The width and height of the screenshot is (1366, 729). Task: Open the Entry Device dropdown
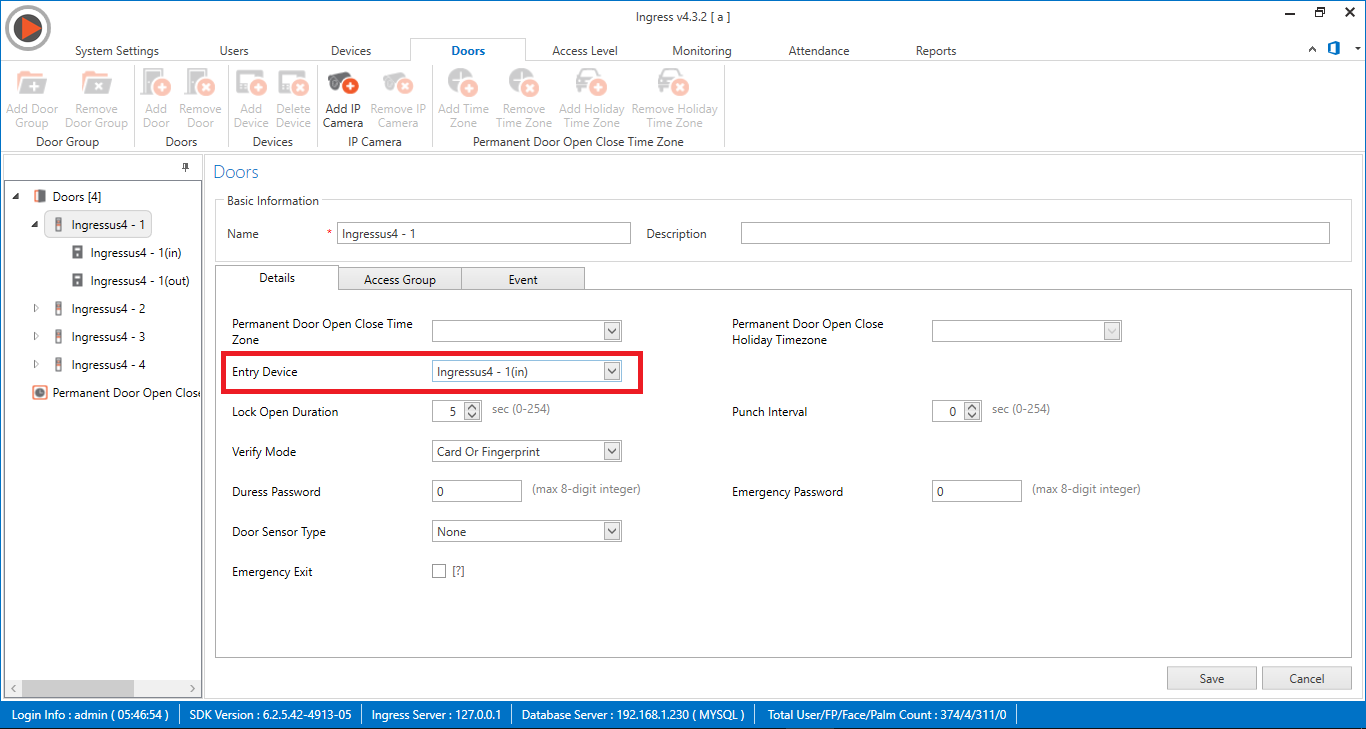612,371
